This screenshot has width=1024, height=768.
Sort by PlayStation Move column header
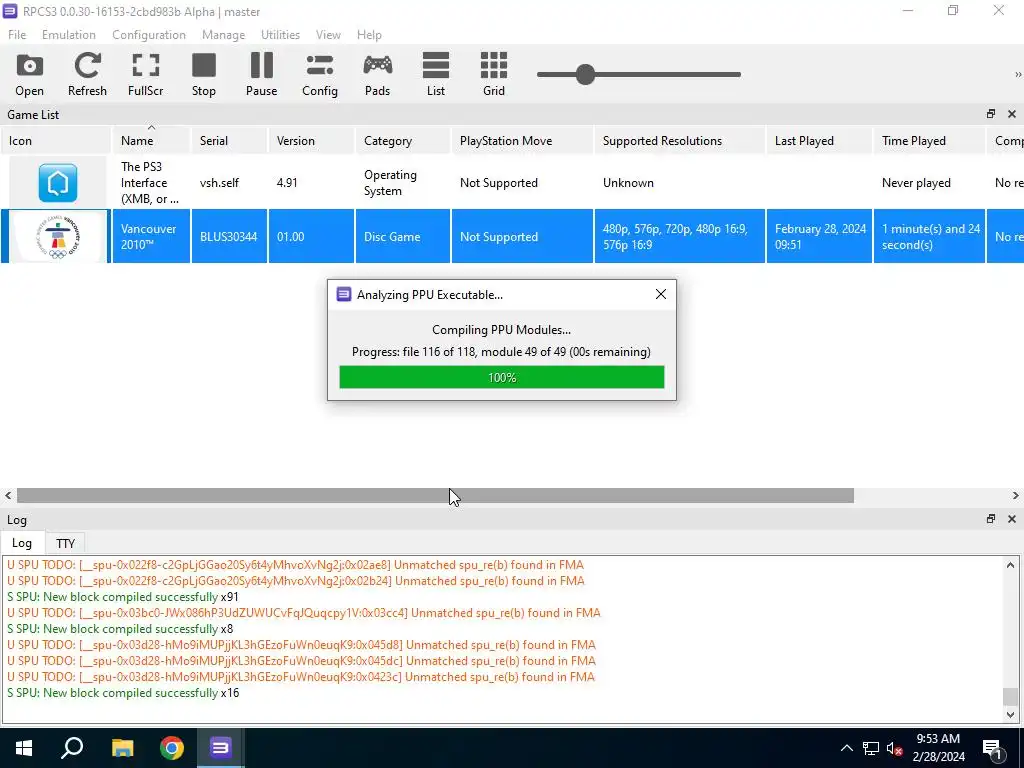(522, 140)
